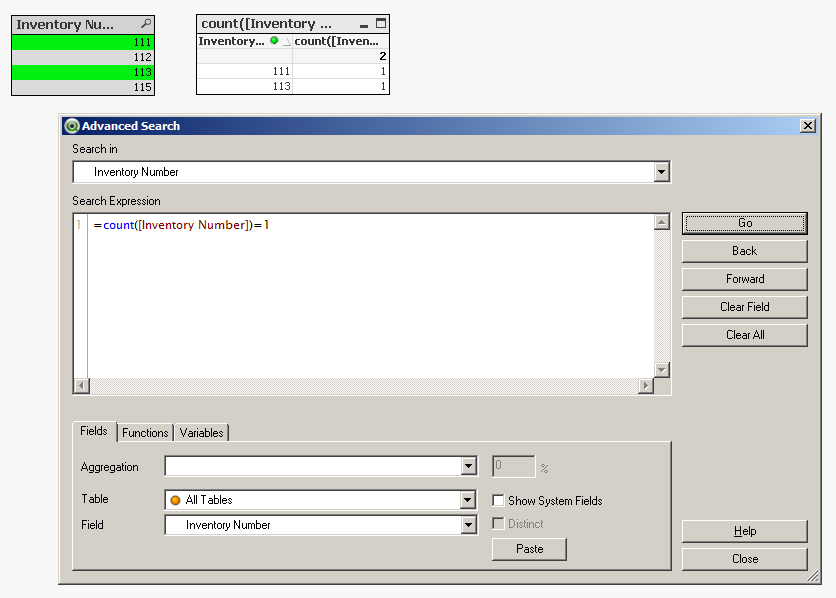Screen dimensions: 836x598
Task: Click the green selection indicator in the table header
Action: (x=274, y=41)
